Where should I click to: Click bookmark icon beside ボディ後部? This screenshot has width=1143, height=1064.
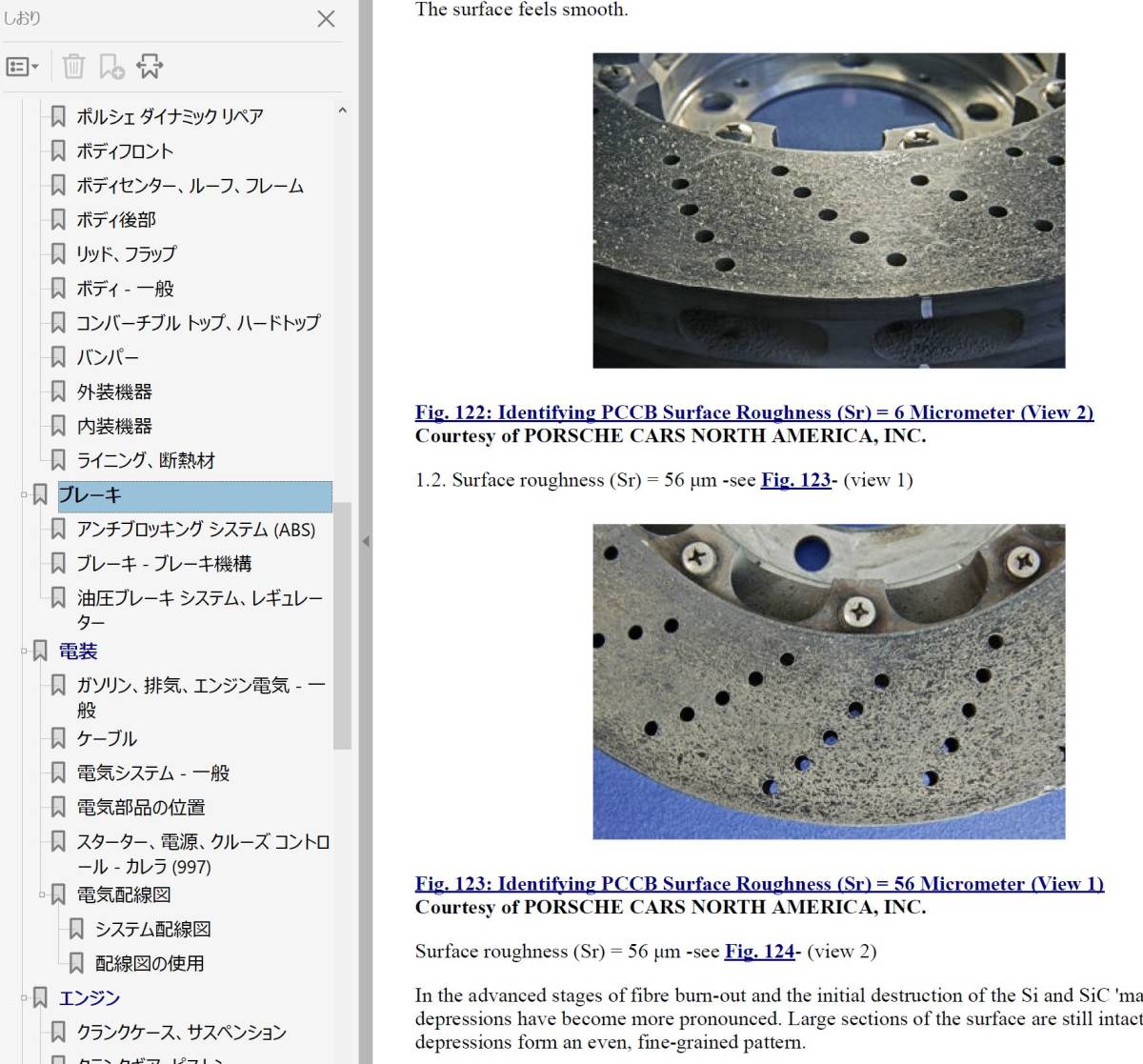pos(58,219)
